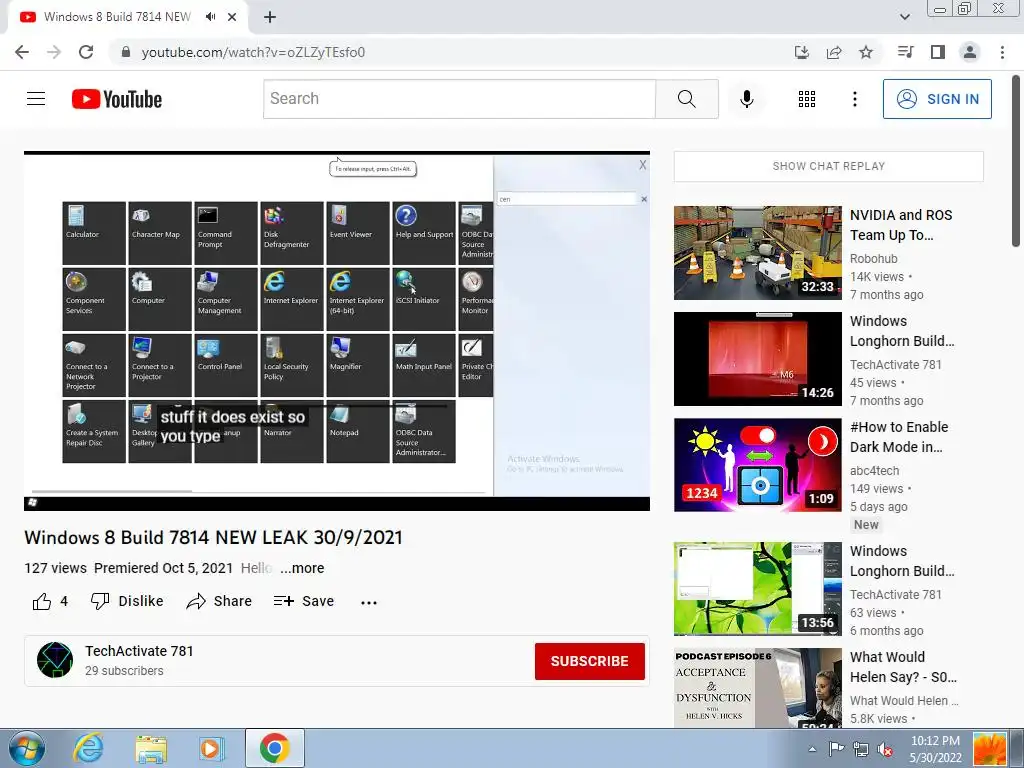Bookmark this page with star icon

tap(866, 52)
